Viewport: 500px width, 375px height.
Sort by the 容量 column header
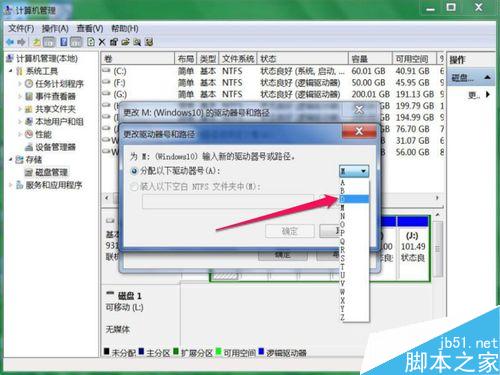click(370, 59)
